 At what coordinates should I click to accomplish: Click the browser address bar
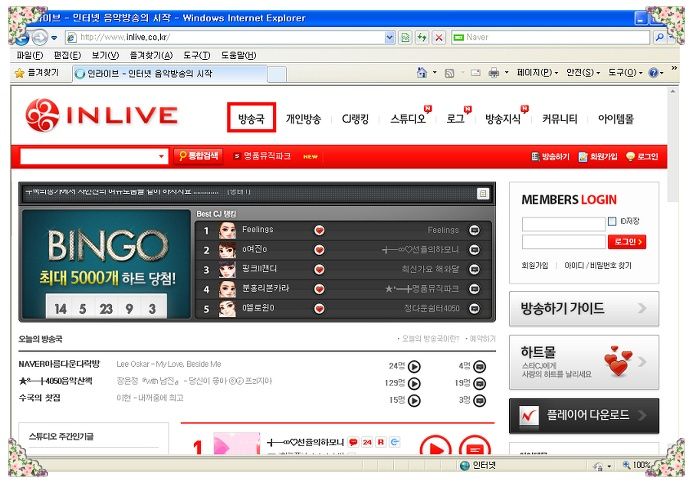tap(225, 38)
